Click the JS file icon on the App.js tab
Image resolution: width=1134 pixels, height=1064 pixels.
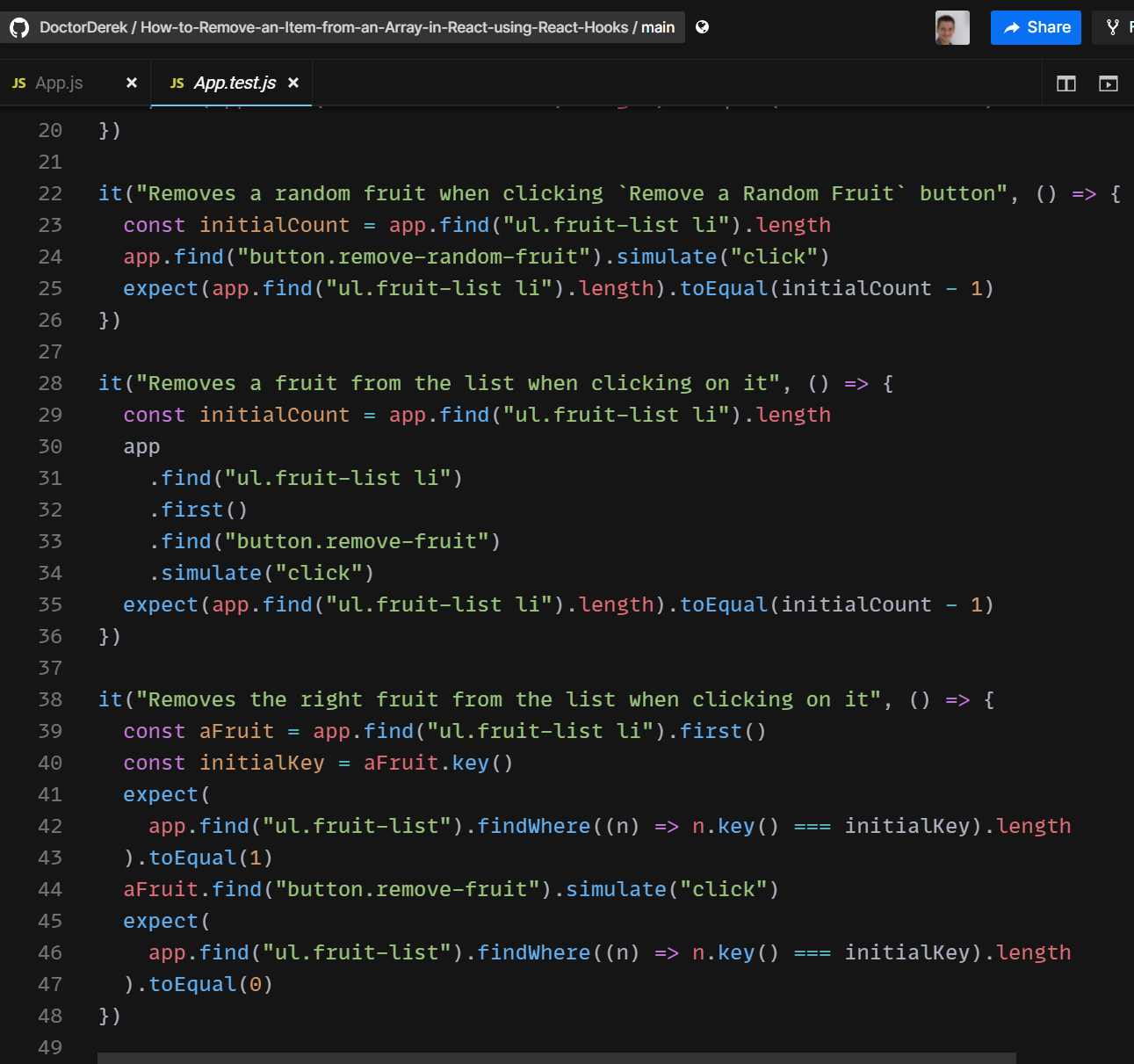[x=18, y=82]
